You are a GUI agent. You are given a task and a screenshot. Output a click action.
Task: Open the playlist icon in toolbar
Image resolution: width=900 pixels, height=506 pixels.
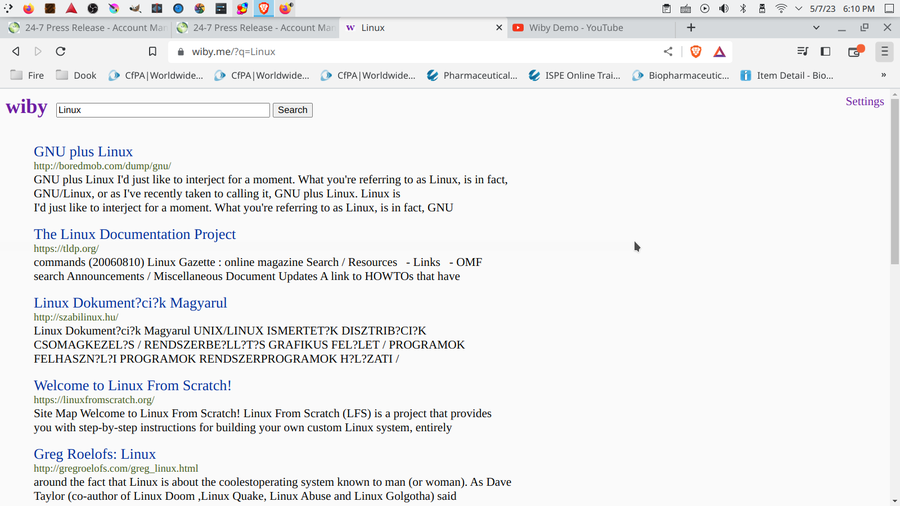point(802,52)
